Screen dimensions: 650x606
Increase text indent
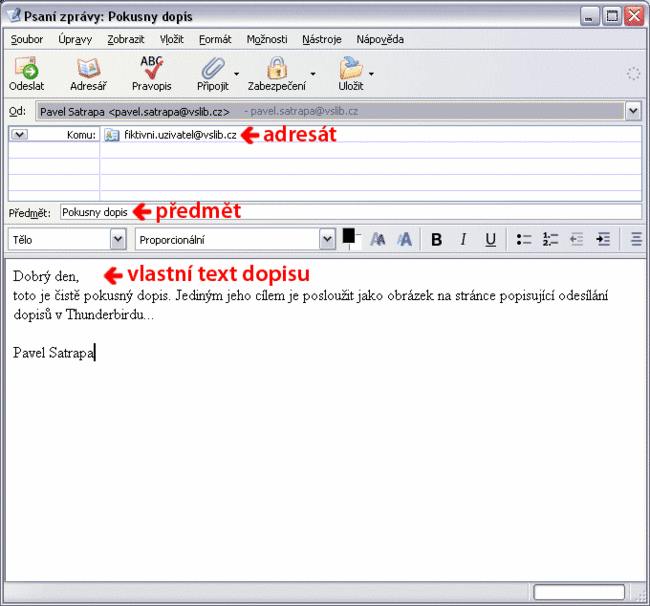(x=603, y=239)
